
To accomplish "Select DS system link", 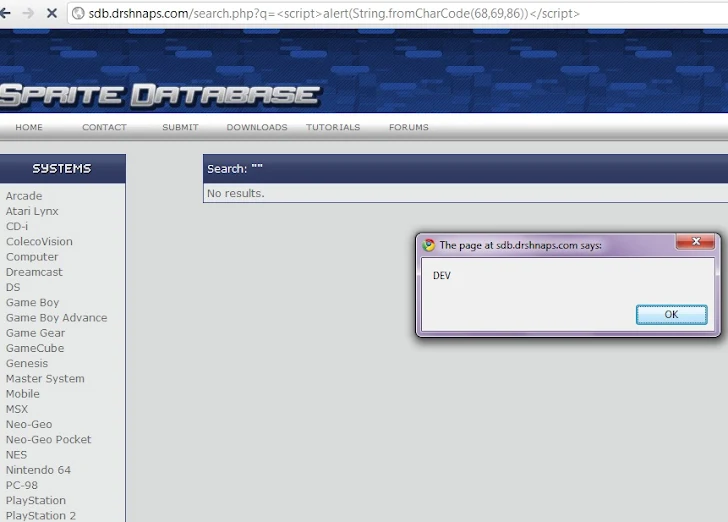I will point(13,287).
